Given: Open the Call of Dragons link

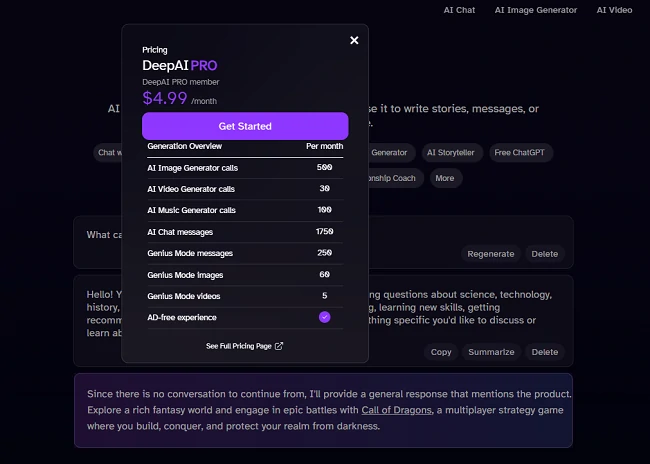Looking at the screenshot, I should pos(396,410).
